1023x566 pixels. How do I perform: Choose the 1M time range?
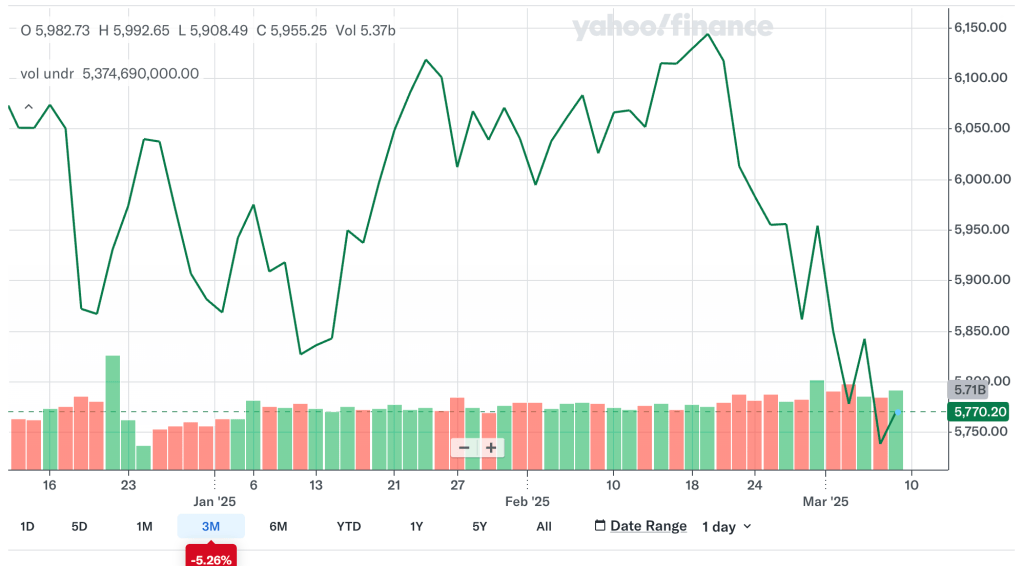pos(144,526)
